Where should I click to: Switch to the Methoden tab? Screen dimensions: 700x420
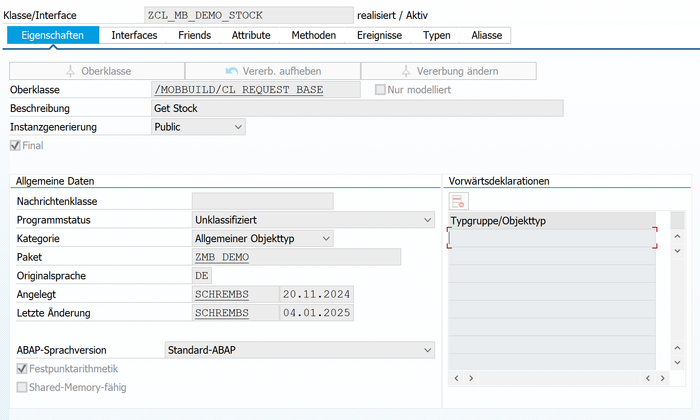[313, 35]
